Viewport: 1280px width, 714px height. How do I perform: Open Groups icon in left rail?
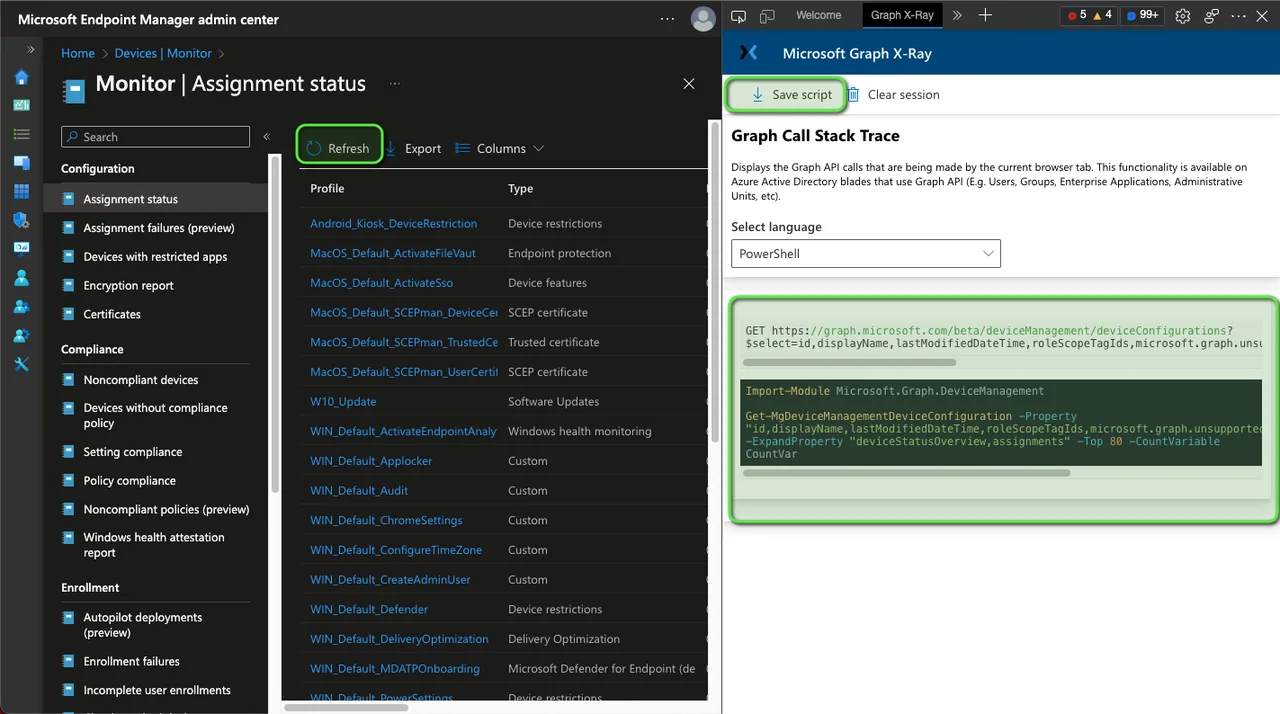pos(21,307)
